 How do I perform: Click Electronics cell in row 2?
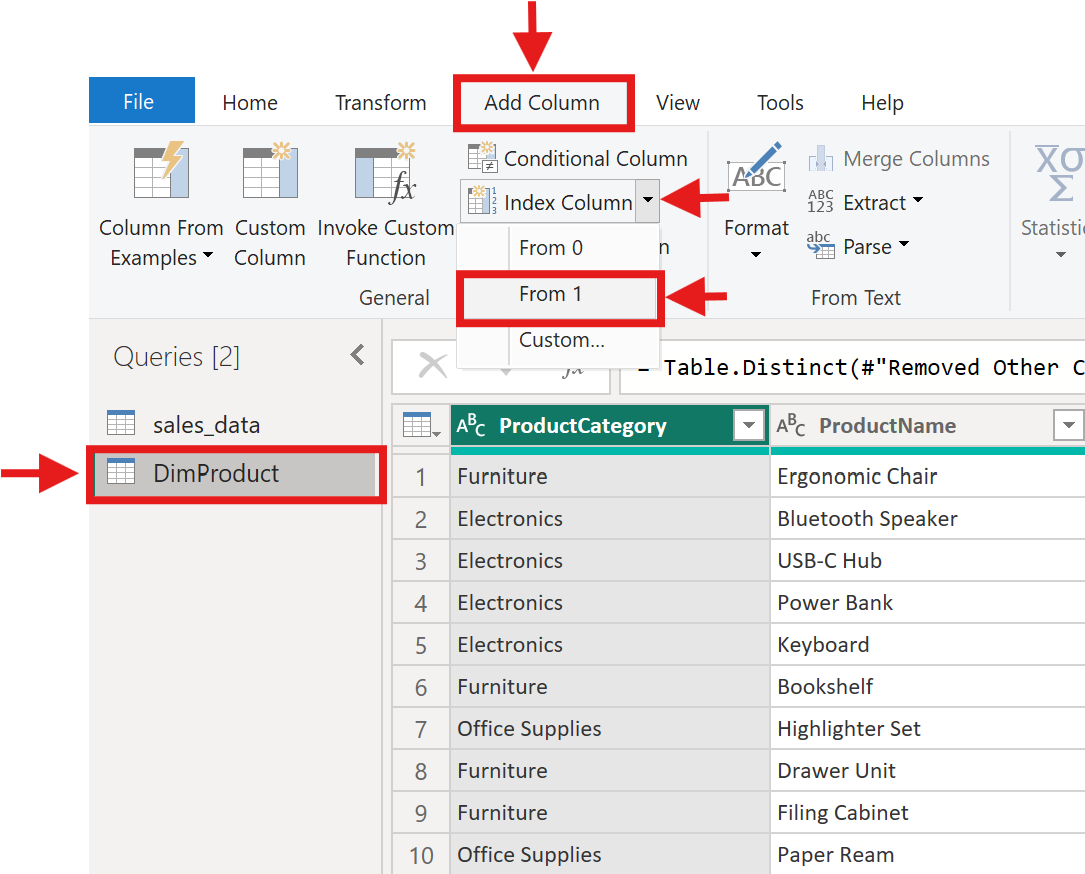pyautogui.click(x=609, y=519)
